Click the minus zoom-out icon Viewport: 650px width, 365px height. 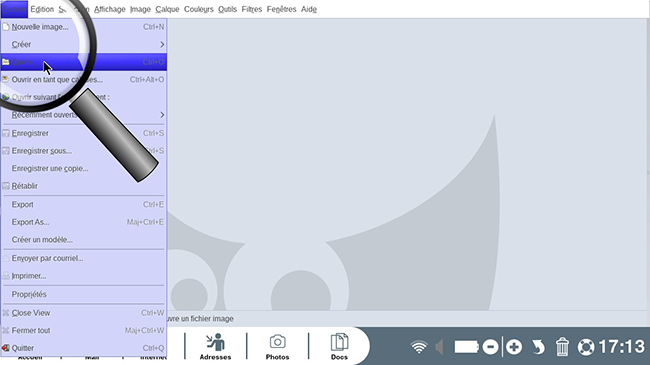(x=490, y=347)
